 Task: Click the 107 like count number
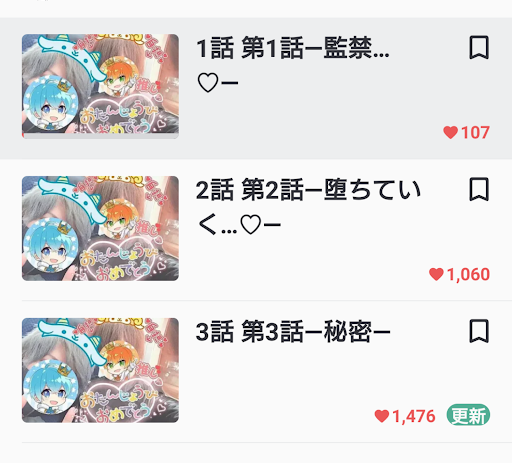point(475,133)
